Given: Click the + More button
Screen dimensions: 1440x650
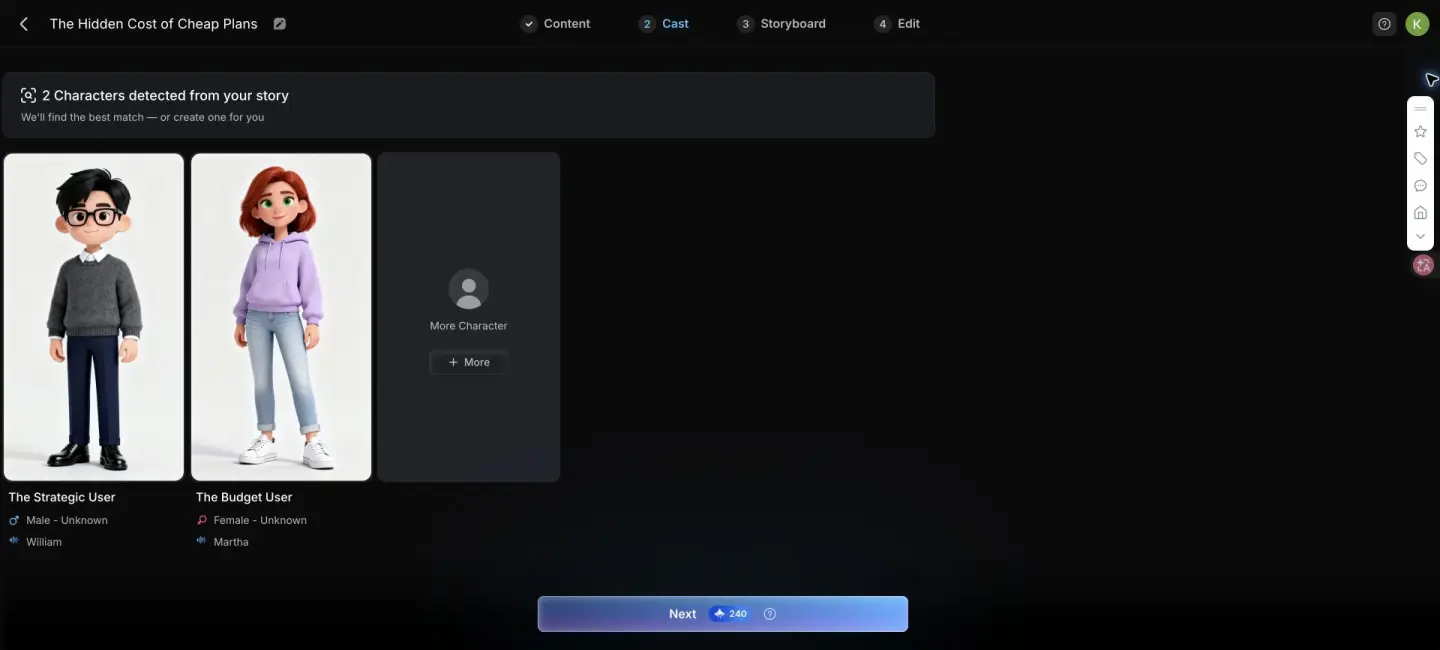Looking at the screenshot, I should (x=468, y=362).
